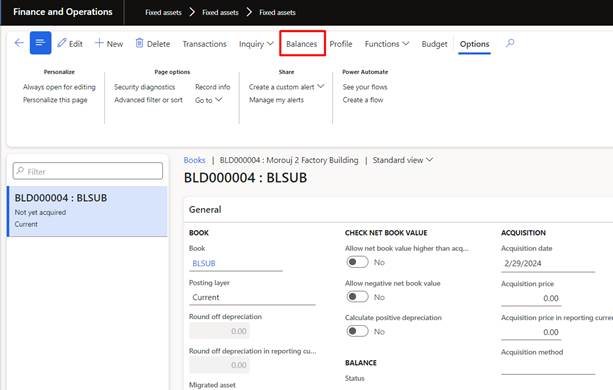Viewport: 613px width, 390px height.
Task: Toggle the blue list pane icon
Action: (x=40, y=43)
